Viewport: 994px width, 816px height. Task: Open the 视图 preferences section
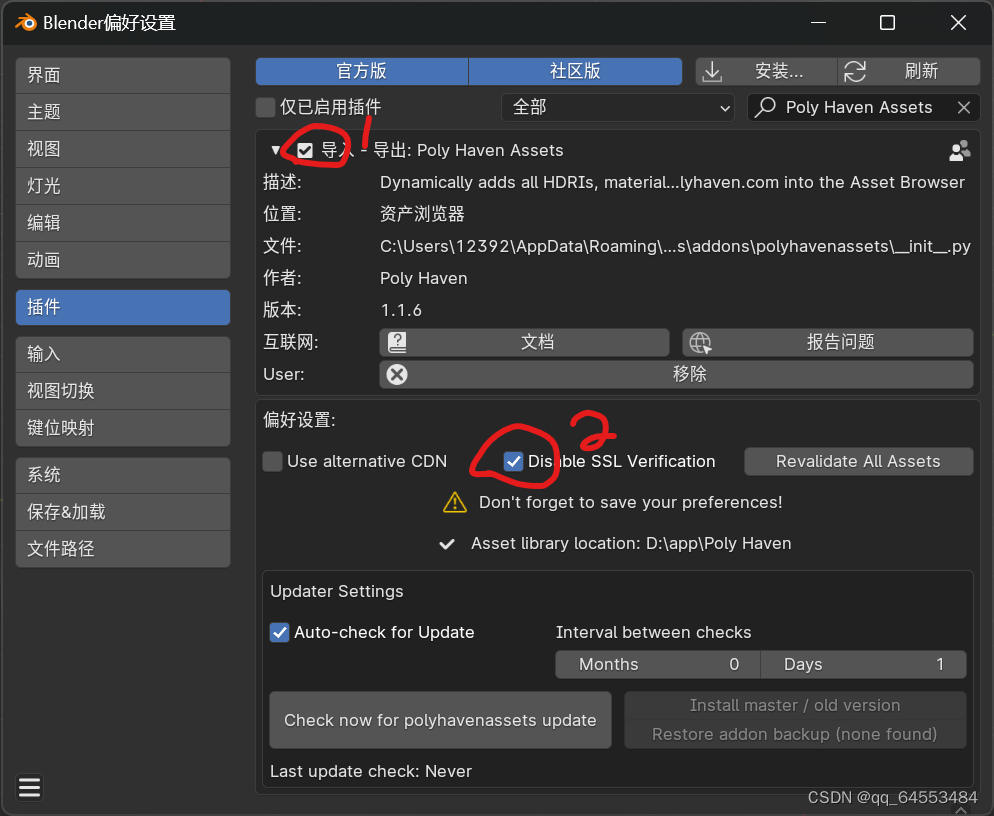coord(123,149)
